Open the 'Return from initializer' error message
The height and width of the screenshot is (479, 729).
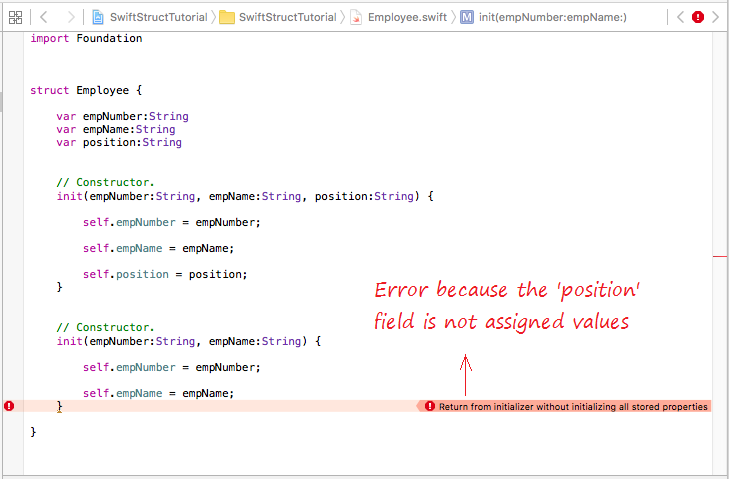pyautogui.click(x=563, y=406)
